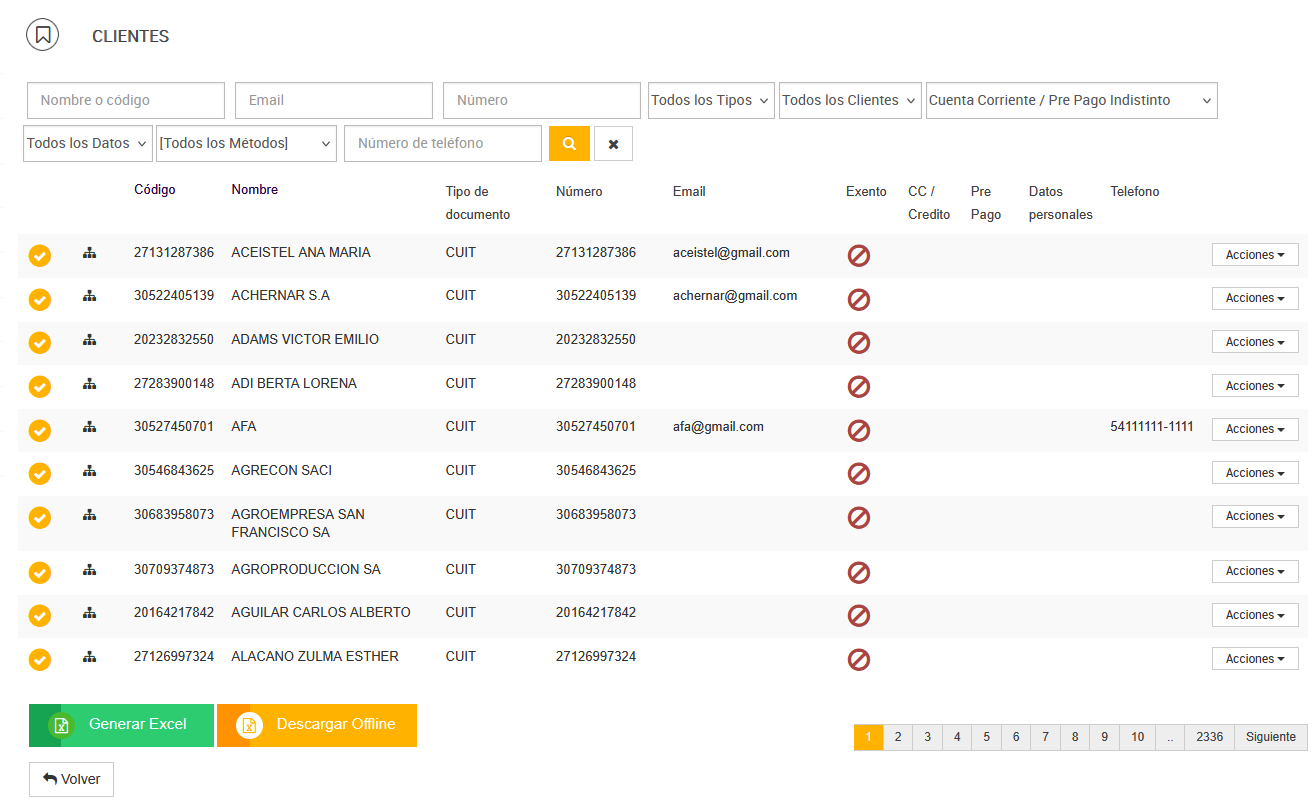Toggle orange checkmark for ACEISTEL ANA MARIA

[x=39, y=256]
